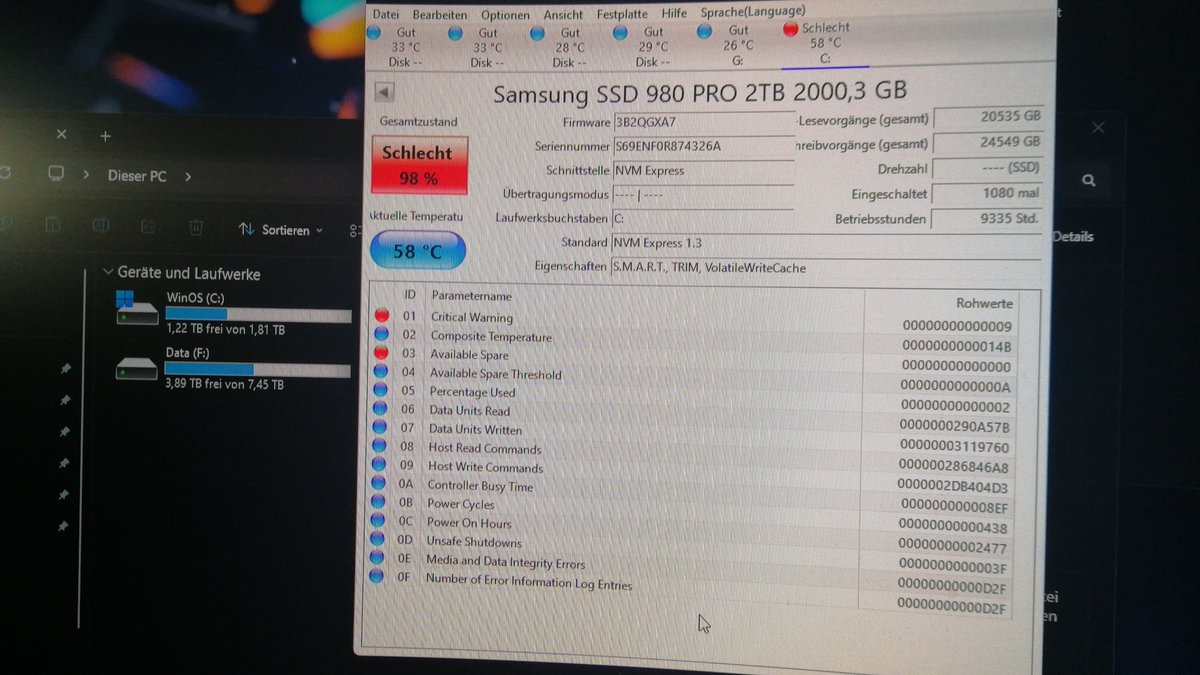Click the monitor icon in Explorer breadcrumb
The image size is (1200, 675).
(57, 174)
